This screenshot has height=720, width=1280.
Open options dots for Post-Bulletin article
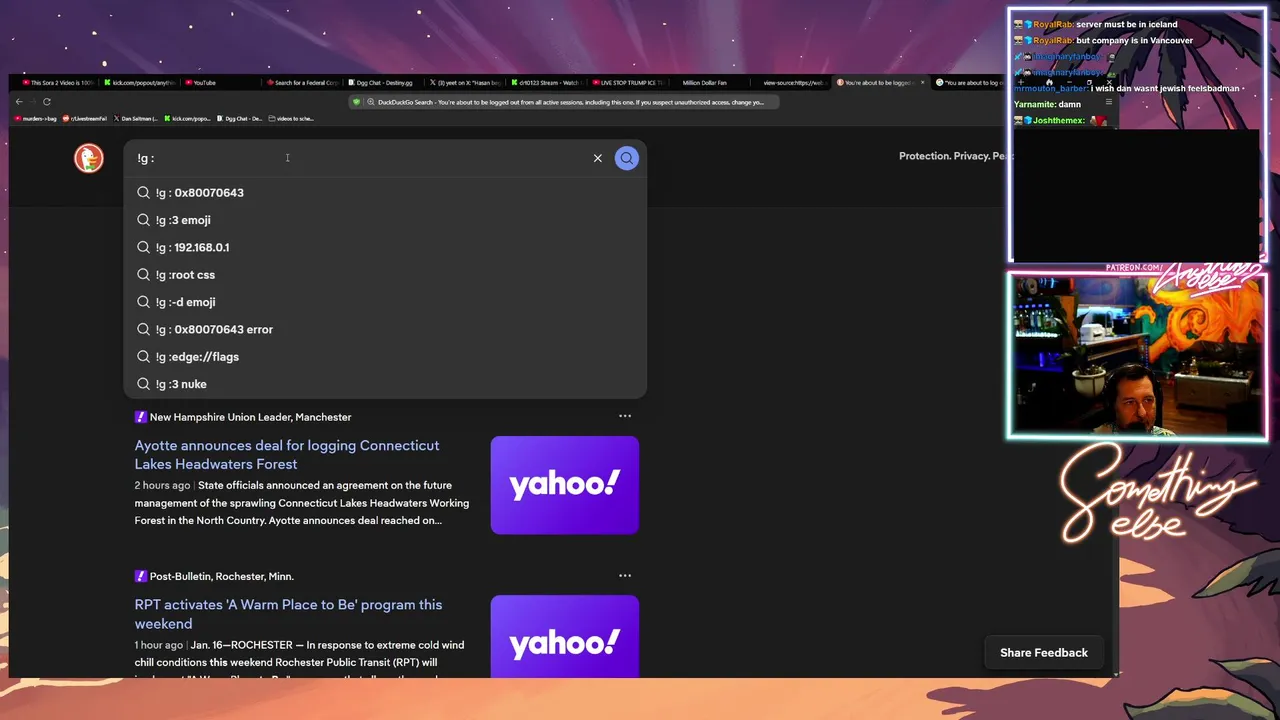pos(625,575)
